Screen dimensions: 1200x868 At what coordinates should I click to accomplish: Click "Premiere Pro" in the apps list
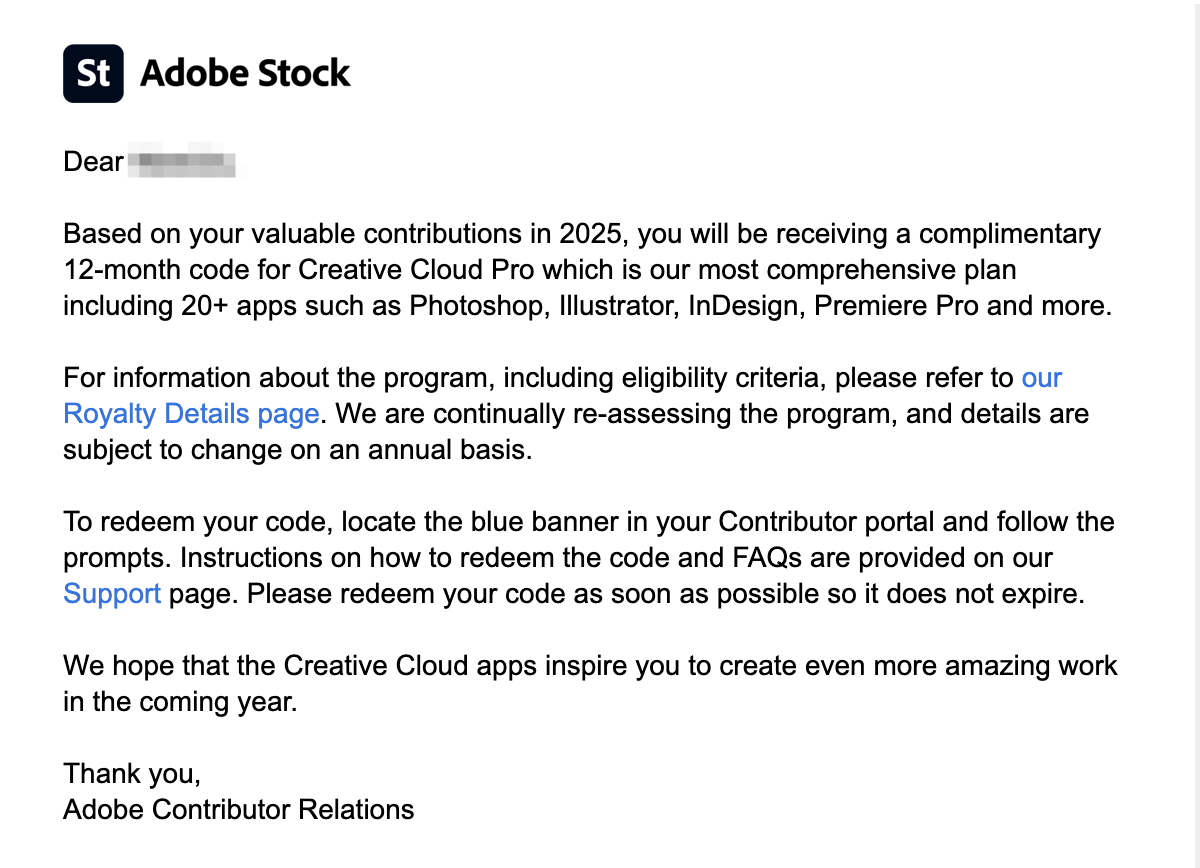coord(896,306)
